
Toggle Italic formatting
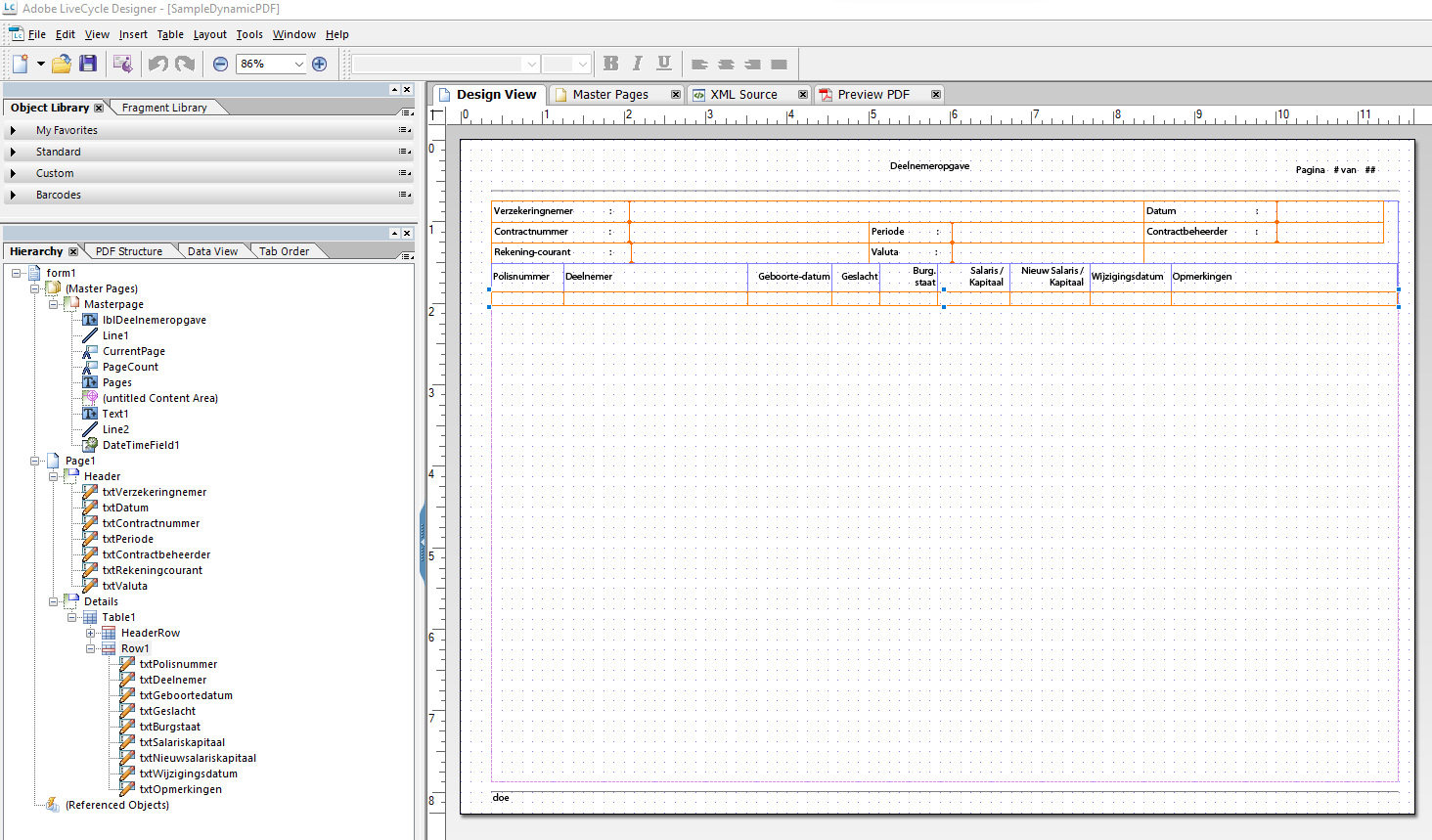pyautogui.click(x=638, y=64)
